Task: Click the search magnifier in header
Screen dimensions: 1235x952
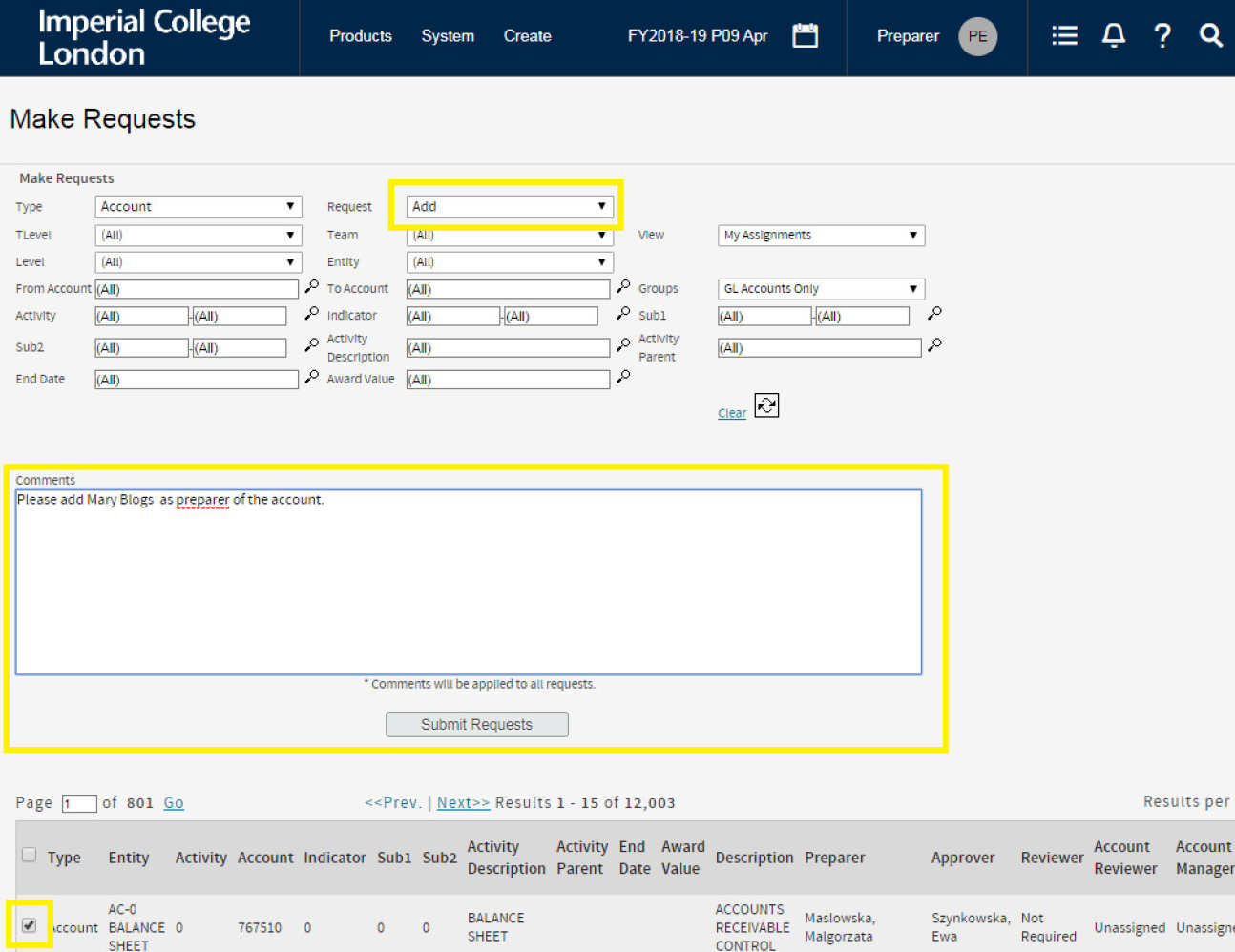Action: pyautogui.click(x=1210, y=36)
